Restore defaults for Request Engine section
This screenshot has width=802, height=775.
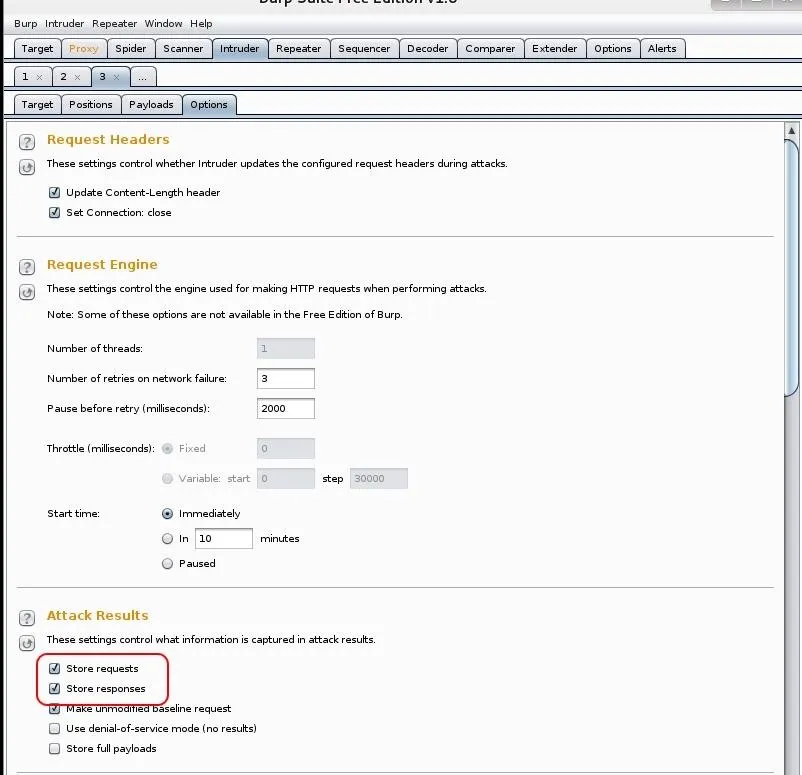(27, 292)
